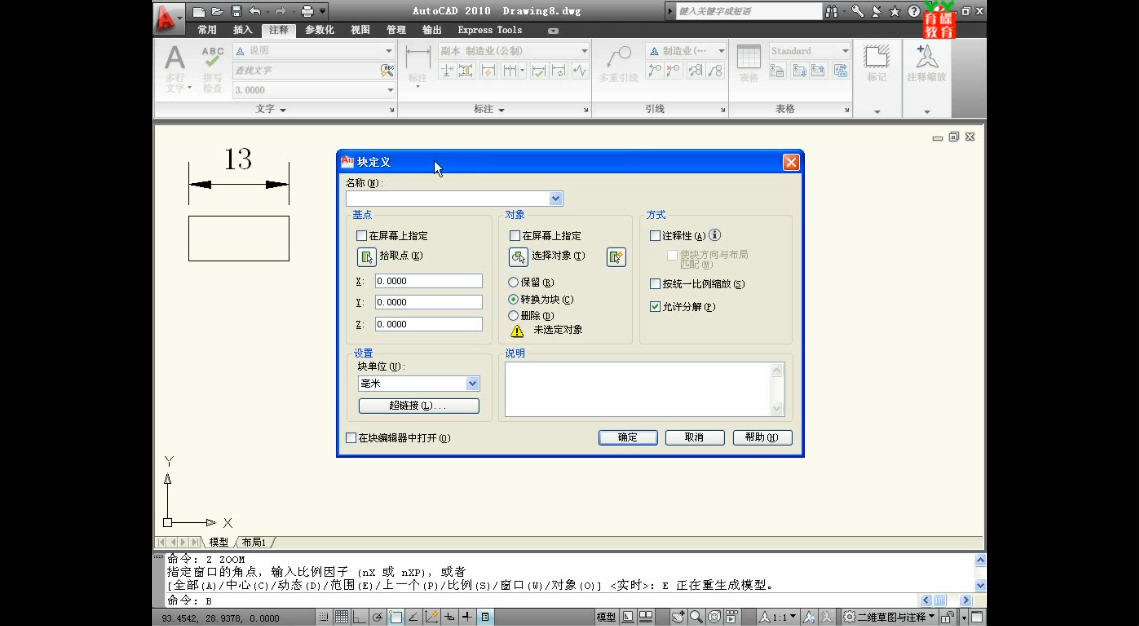1139x626 pixels.
Task: Click the Pan icon in status bar
Action: click(678, 617)
